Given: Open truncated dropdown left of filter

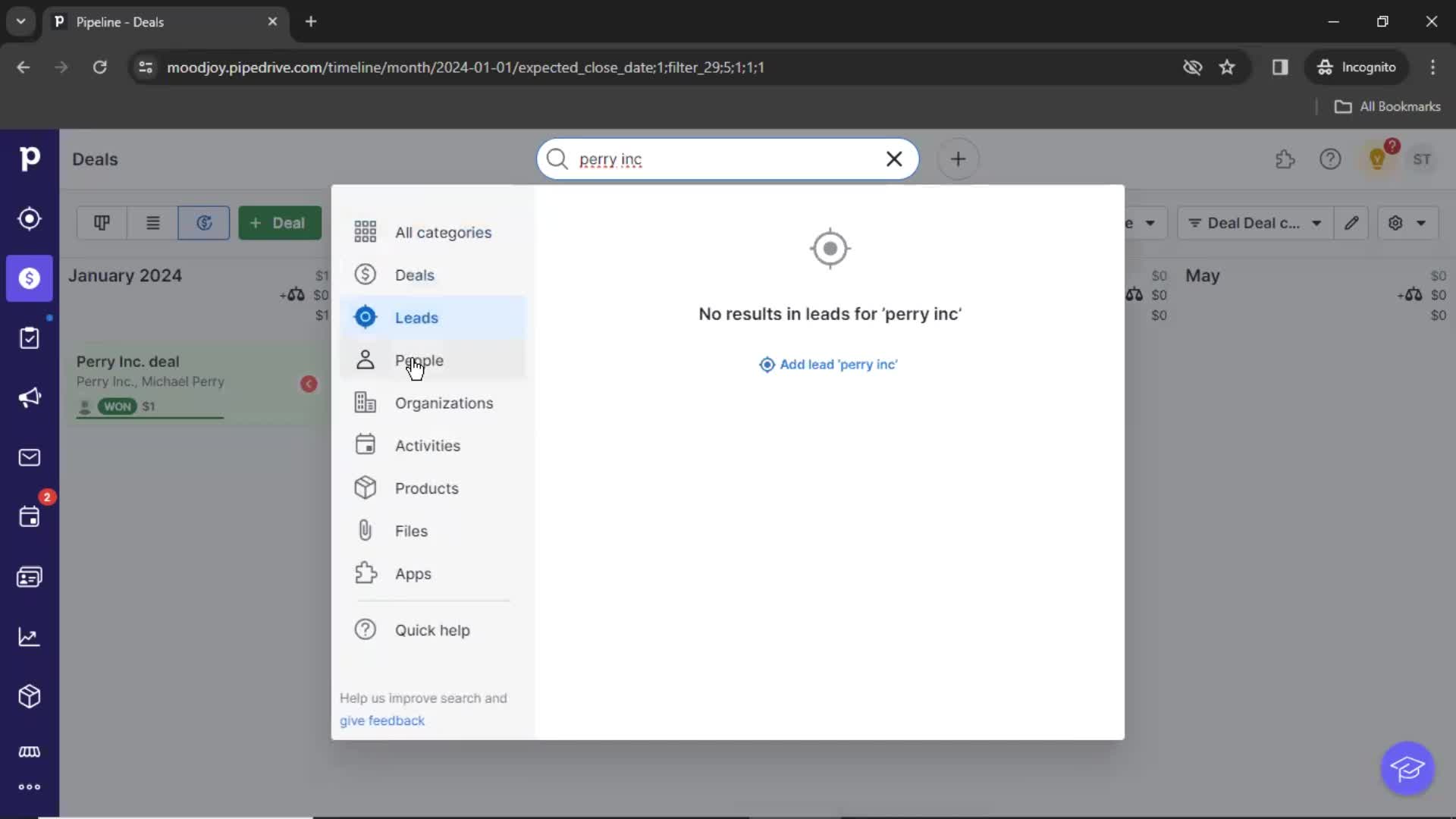Looking at the screenshot, I should click(1145, 223).
